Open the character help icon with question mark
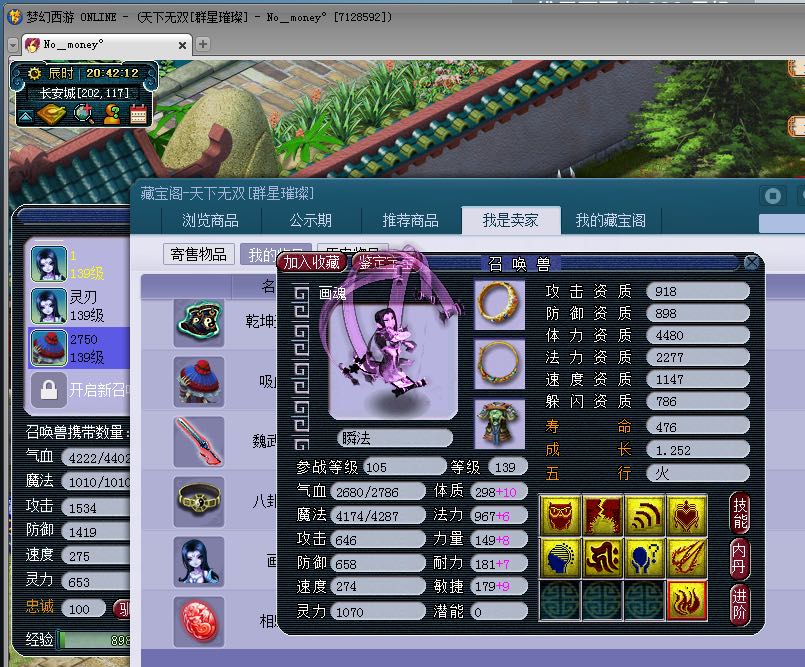Screen dimensions: 805x667 pos(112,114)
